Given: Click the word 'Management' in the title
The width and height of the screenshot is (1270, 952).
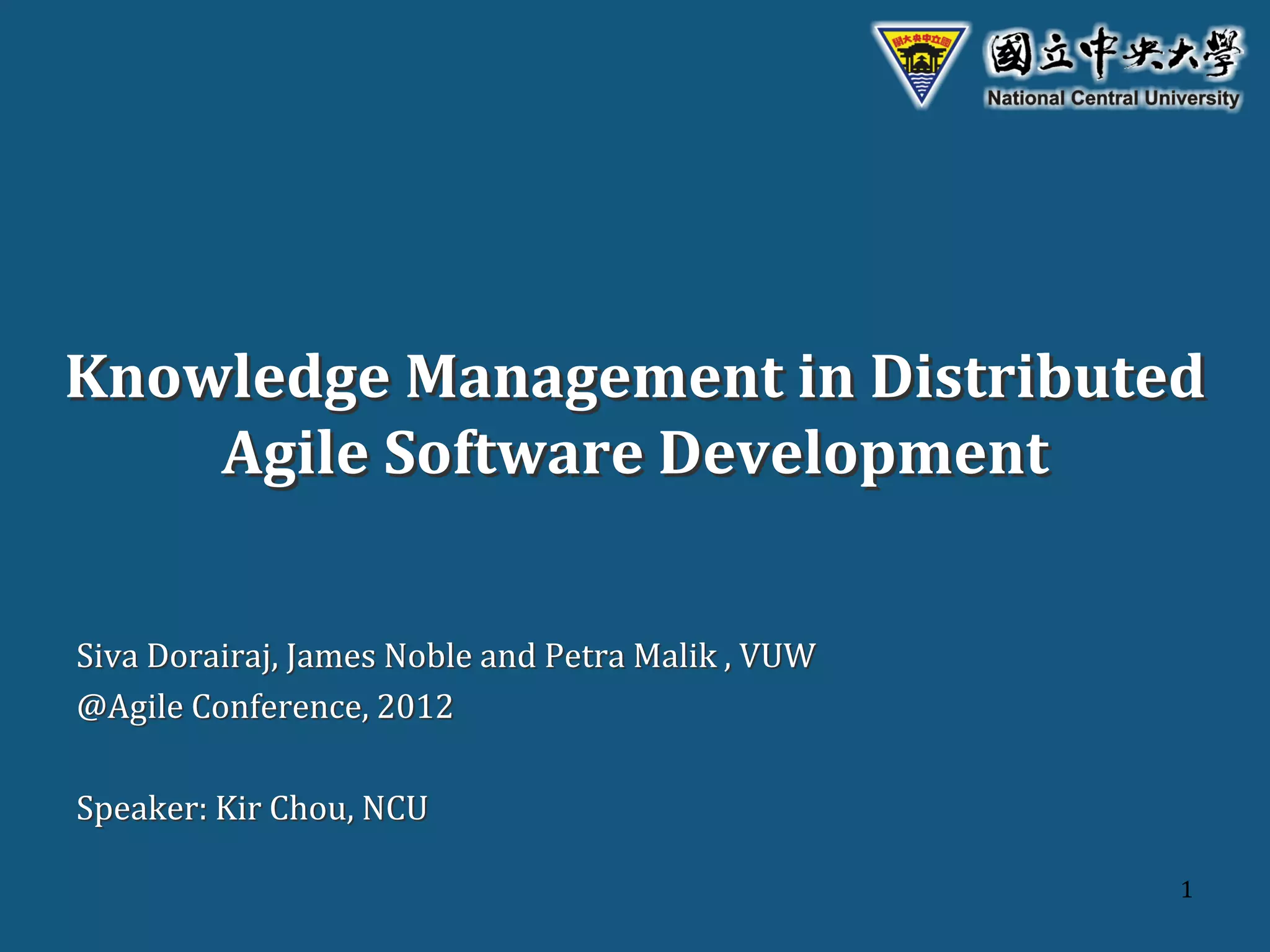Looking at the screenshot, I should click(x=593, y=377).
